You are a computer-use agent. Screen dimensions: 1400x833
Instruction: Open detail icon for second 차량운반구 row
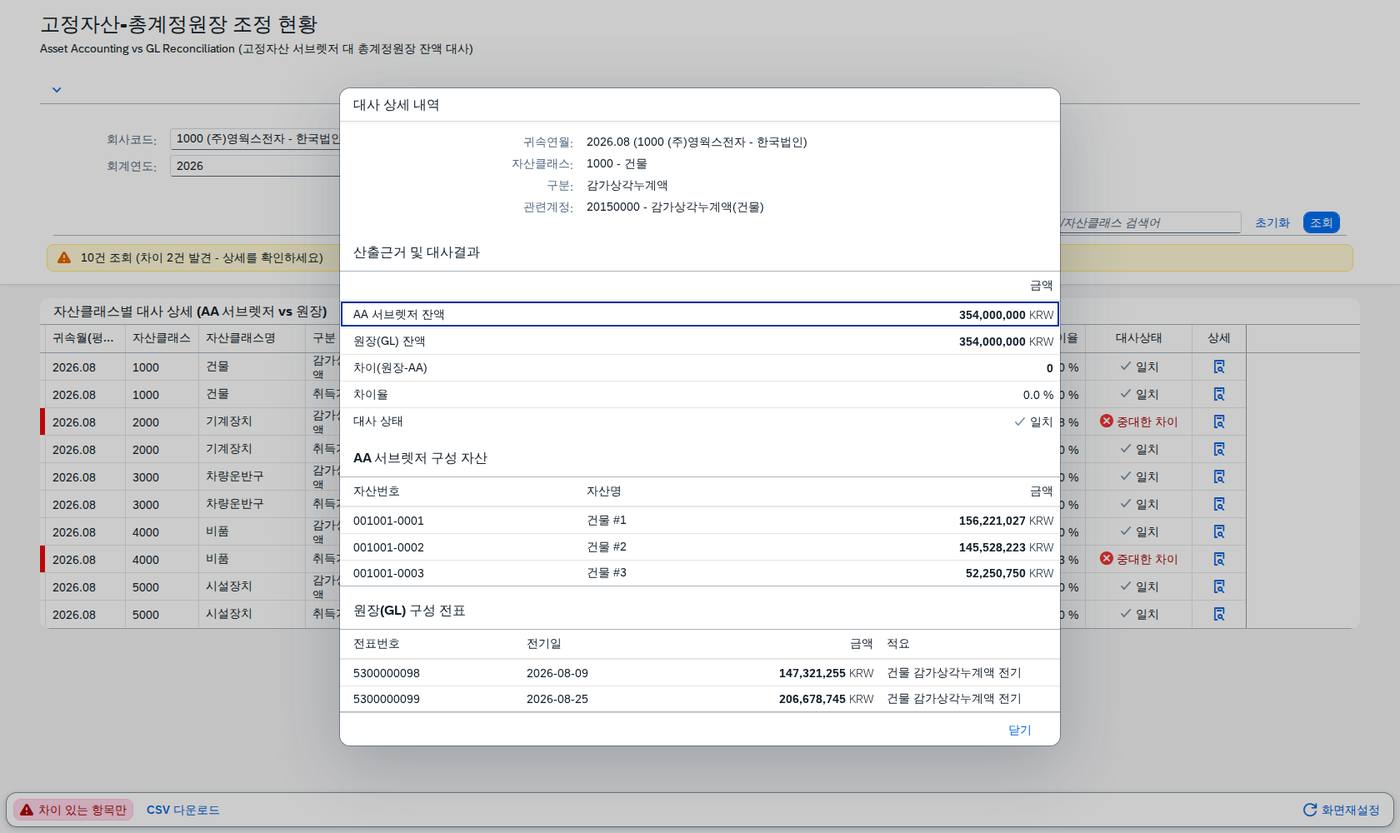coord(1219,504)
